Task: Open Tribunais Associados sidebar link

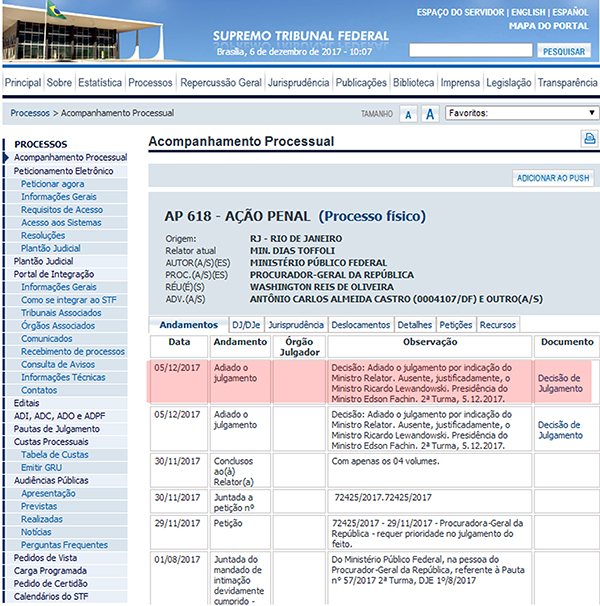Action: (x=61, y=313)
